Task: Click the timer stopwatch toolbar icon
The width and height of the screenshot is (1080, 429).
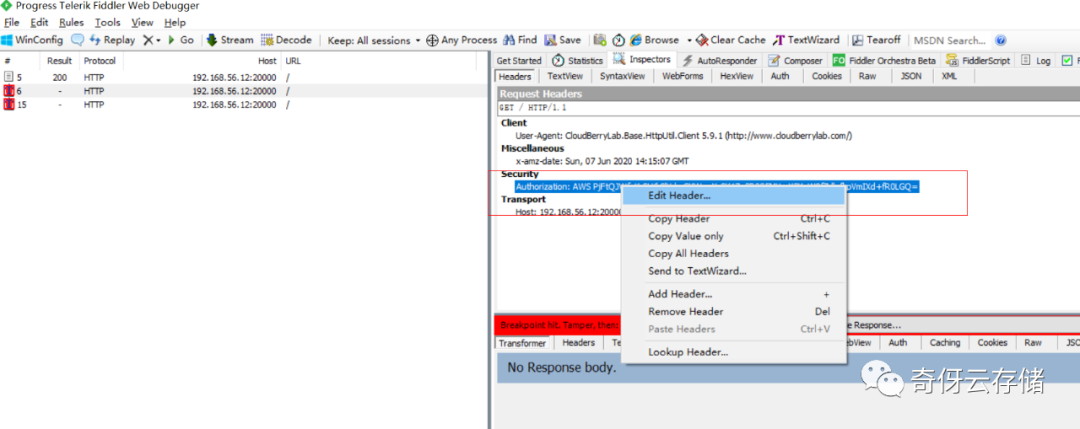Action: point(618,40)
